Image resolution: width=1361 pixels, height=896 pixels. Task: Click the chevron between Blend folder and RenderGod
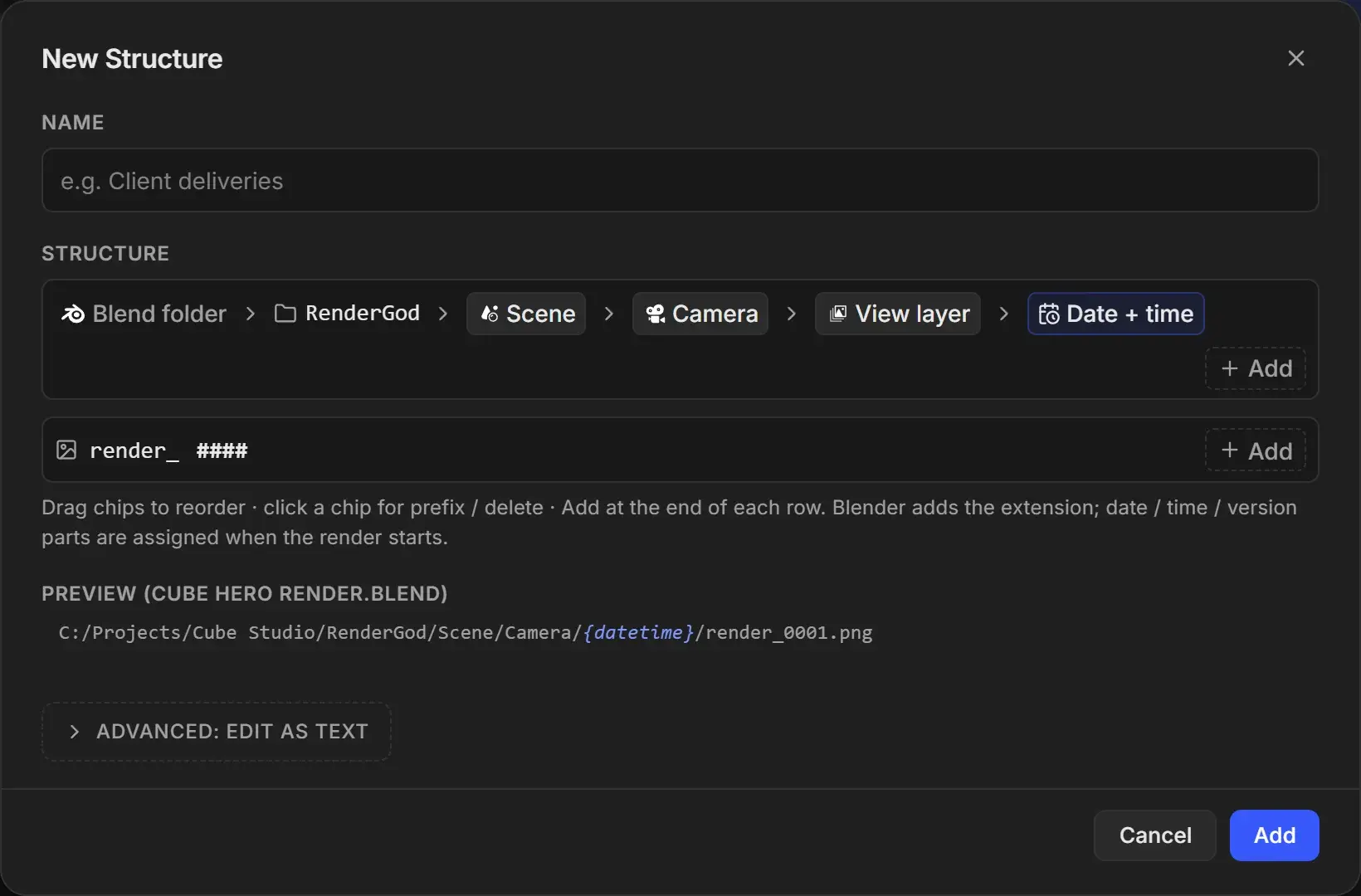coord(251,314)
